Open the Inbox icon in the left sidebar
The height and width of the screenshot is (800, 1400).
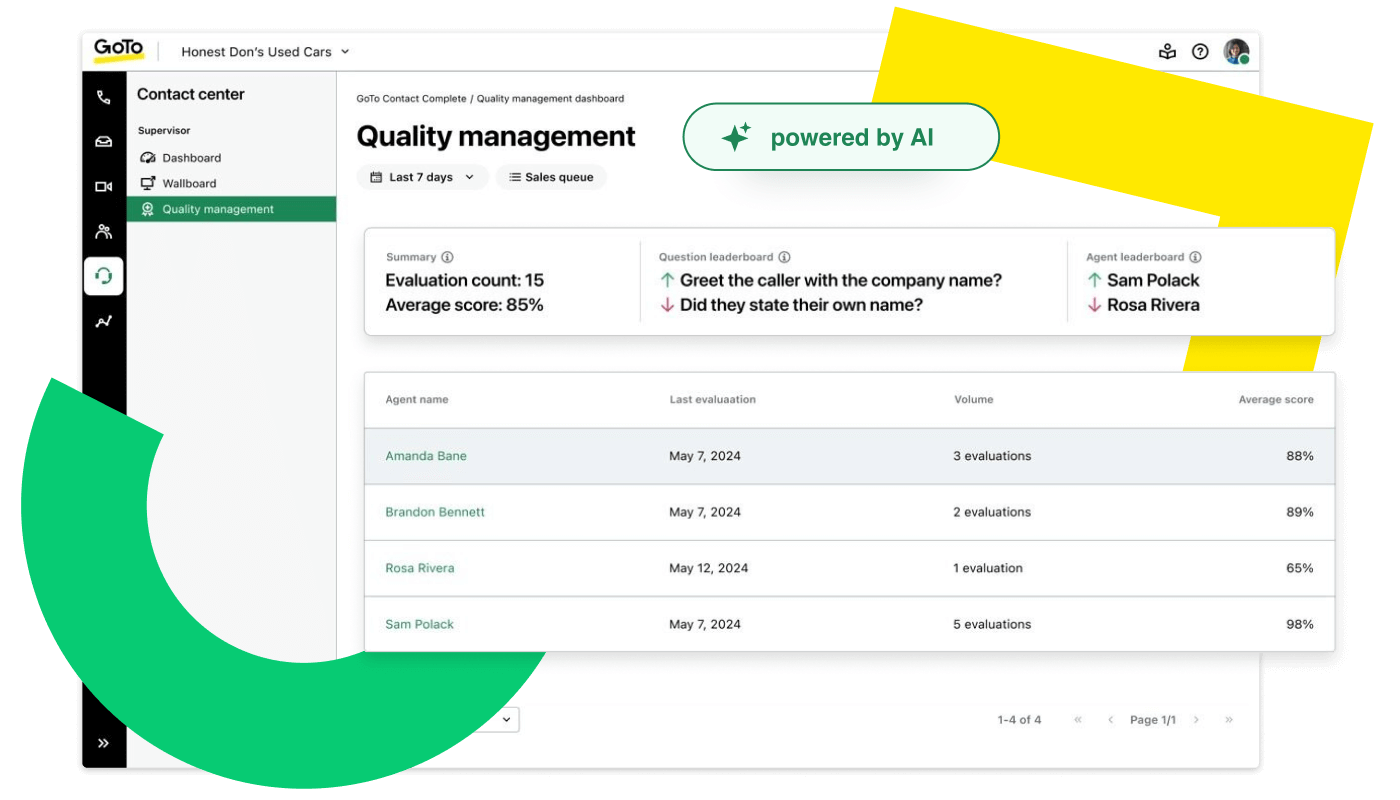(x=103, y=141)
